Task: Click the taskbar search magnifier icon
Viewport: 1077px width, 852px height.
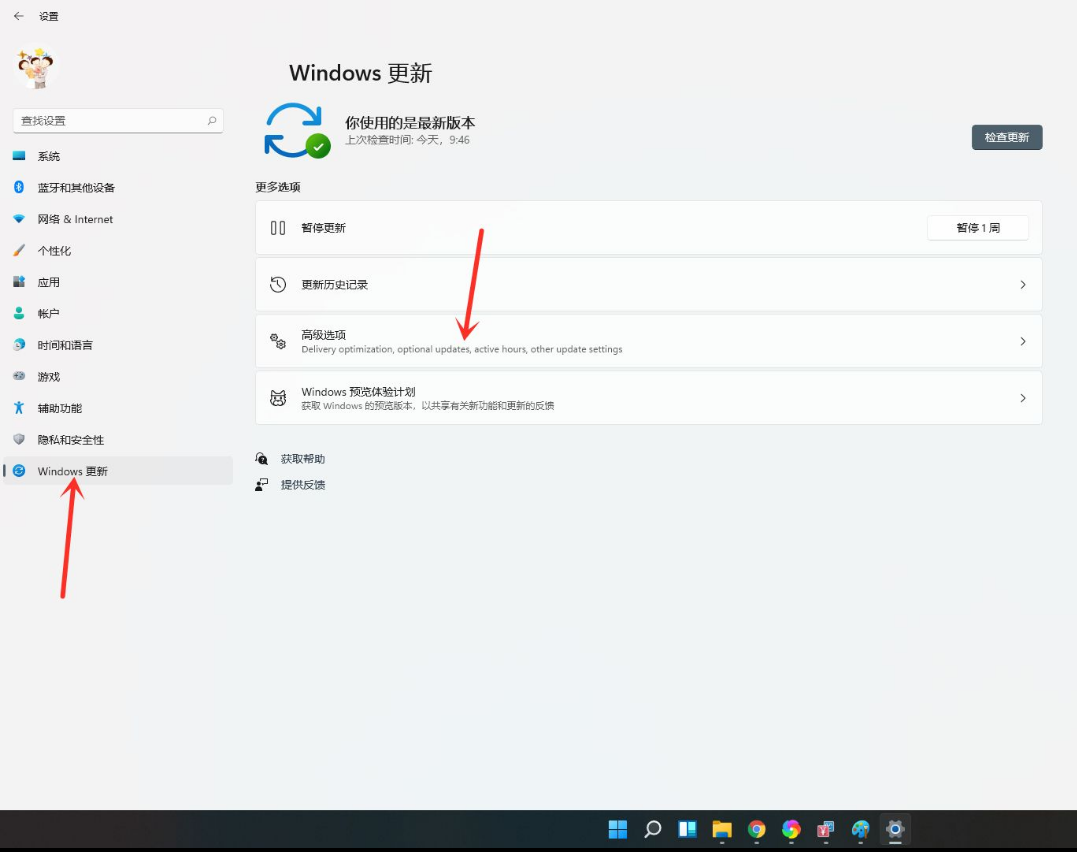Action: pos(653,829)
